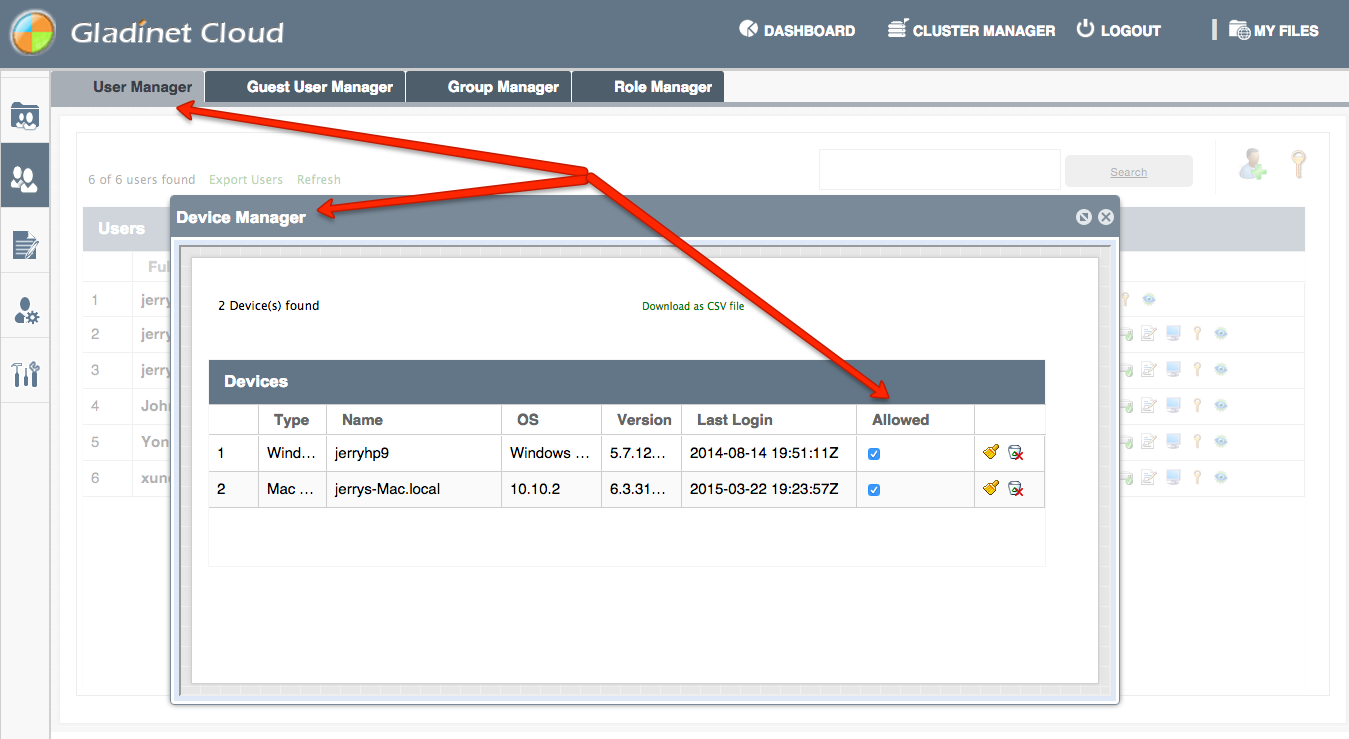Click the eye icon in user row 1
The image size is (1349, 739).
point(1149,298)
